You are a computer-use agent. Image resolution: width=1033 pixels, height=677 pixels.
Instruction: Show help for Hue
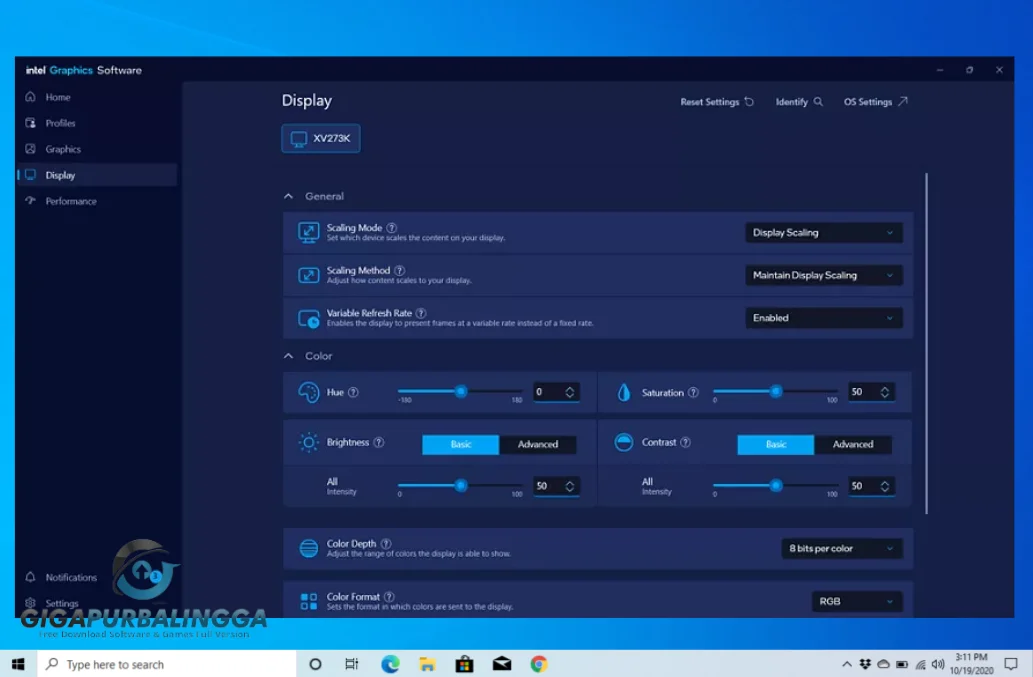(x=353, y=393)
